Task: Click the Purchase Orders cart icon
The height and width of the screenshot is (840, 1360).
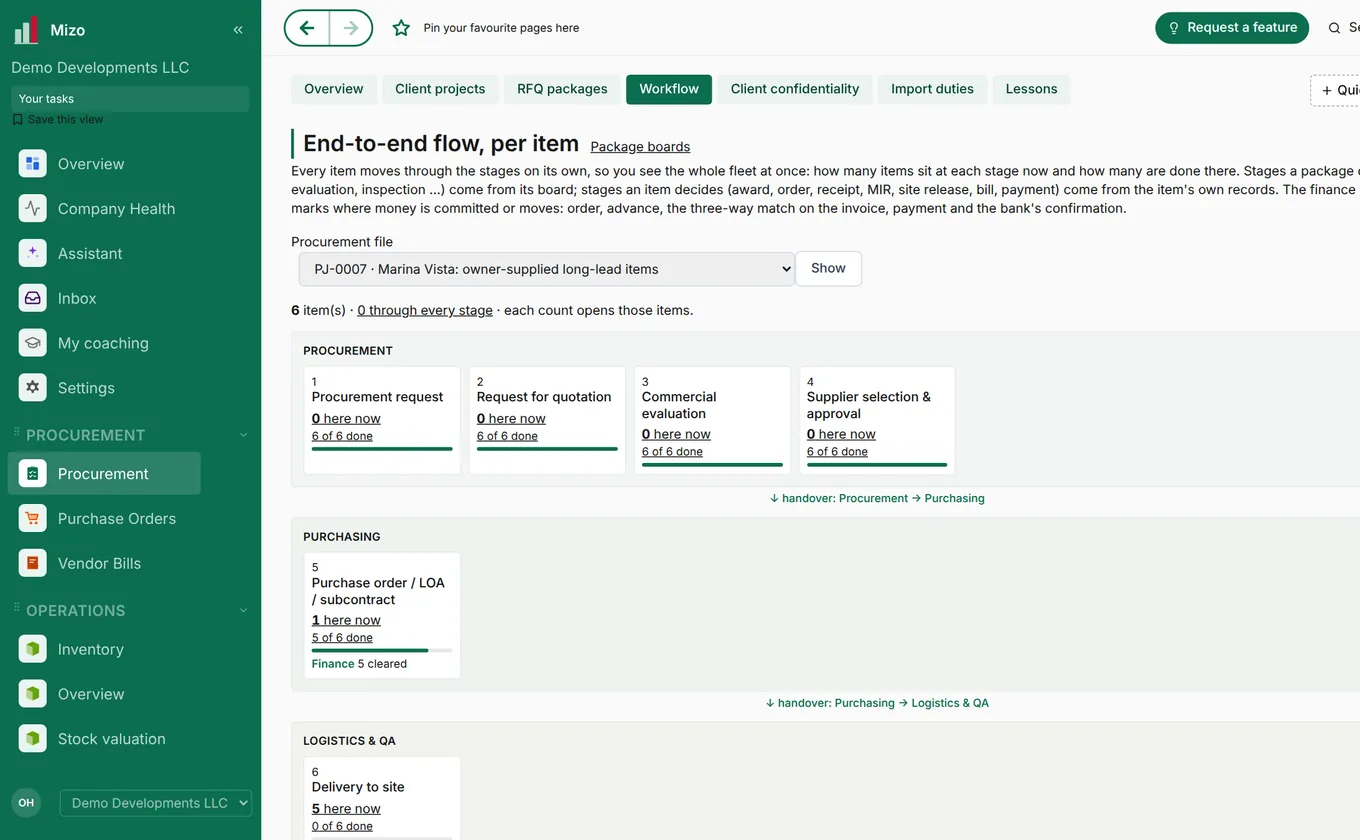Action: (x=33, y=519)
